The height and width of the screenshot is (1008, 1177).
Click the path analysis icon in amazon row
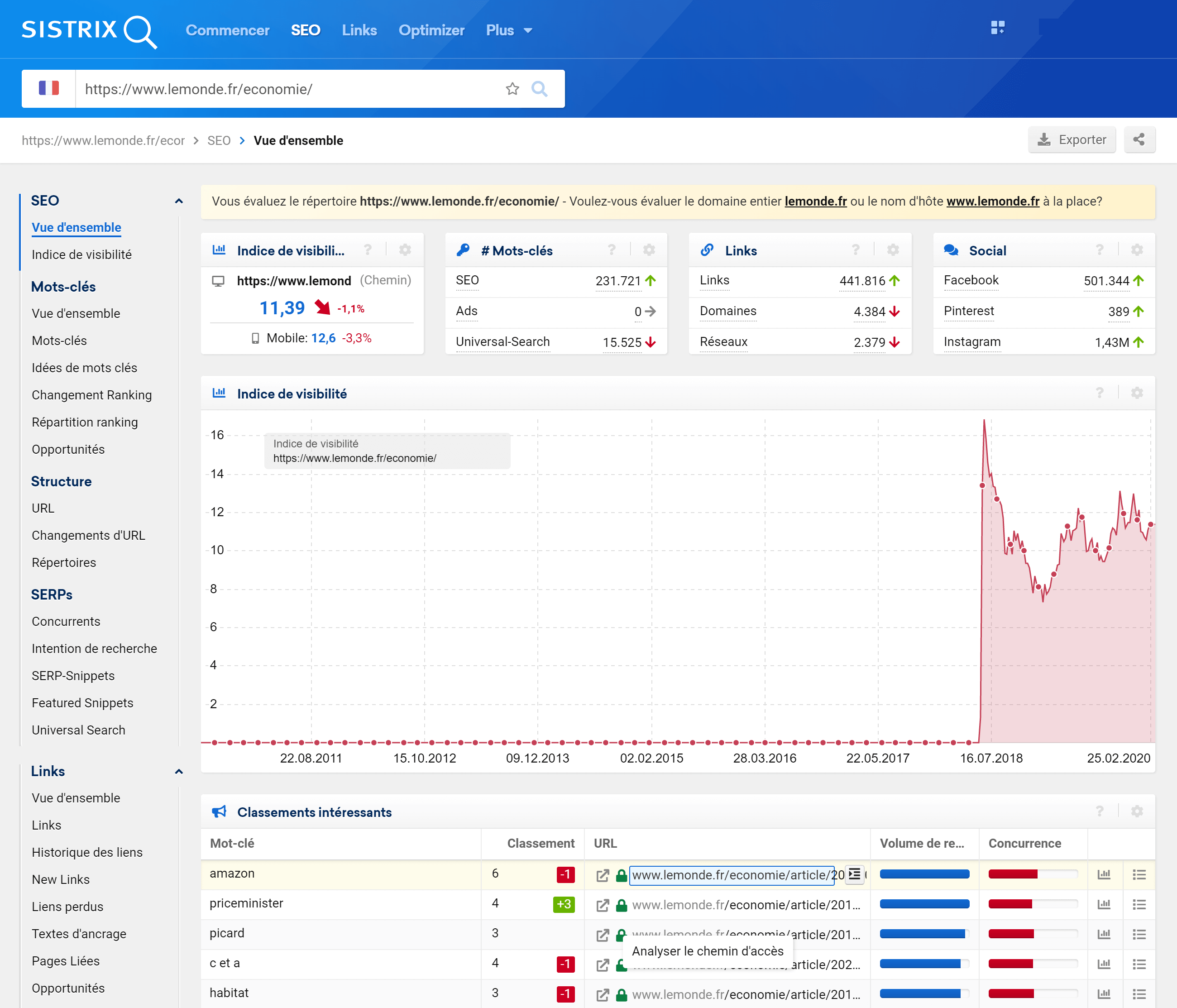pos(854,874)
